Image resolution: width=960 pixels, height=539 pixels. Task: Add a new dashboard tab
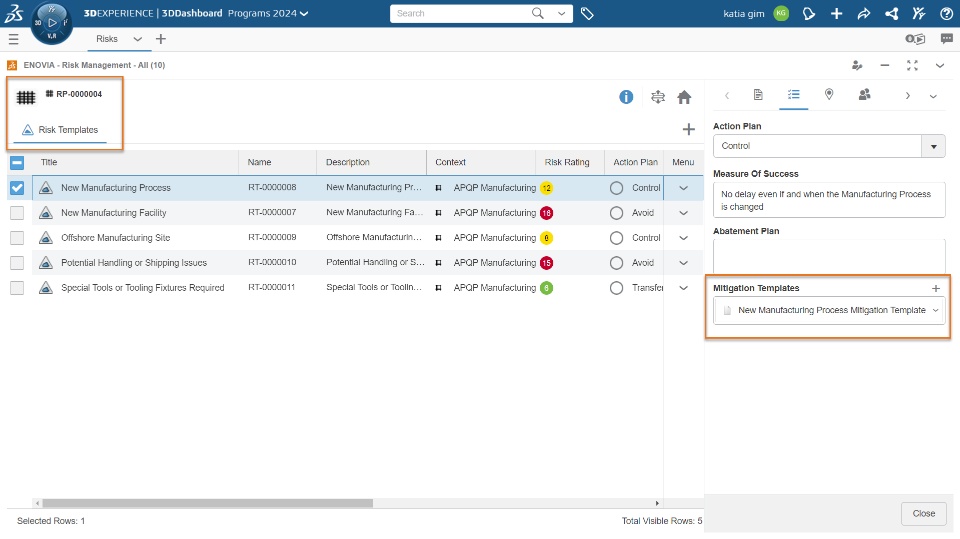click(161, 39)
